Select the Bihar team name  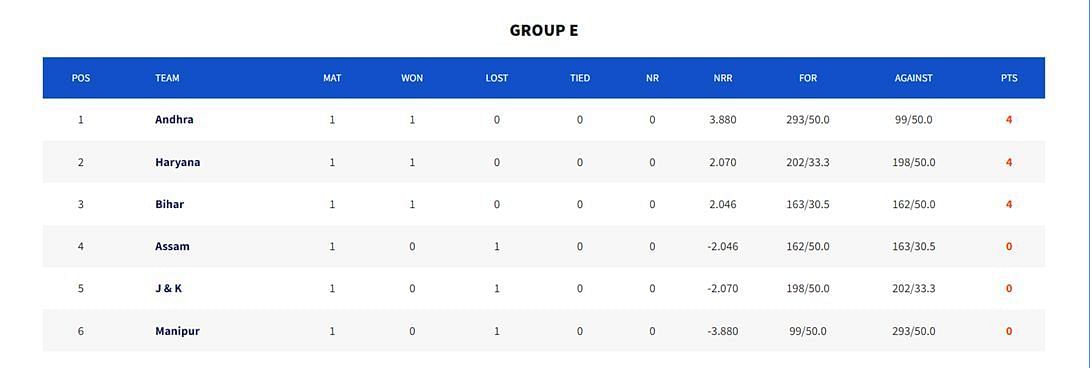[x=170, y=205]
